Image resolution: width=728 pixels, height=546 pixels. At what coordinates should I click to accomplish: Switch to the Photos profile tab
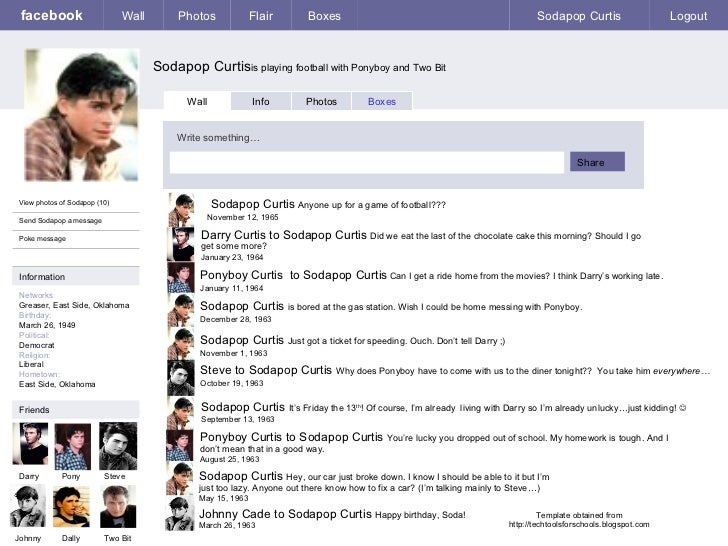pyautogui.click(x=321, y=101)
